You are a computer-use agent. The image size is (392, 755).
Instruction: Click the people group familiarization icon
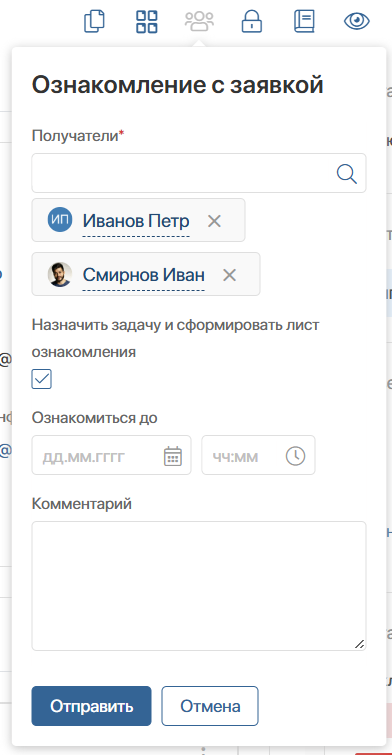(199, 22)
